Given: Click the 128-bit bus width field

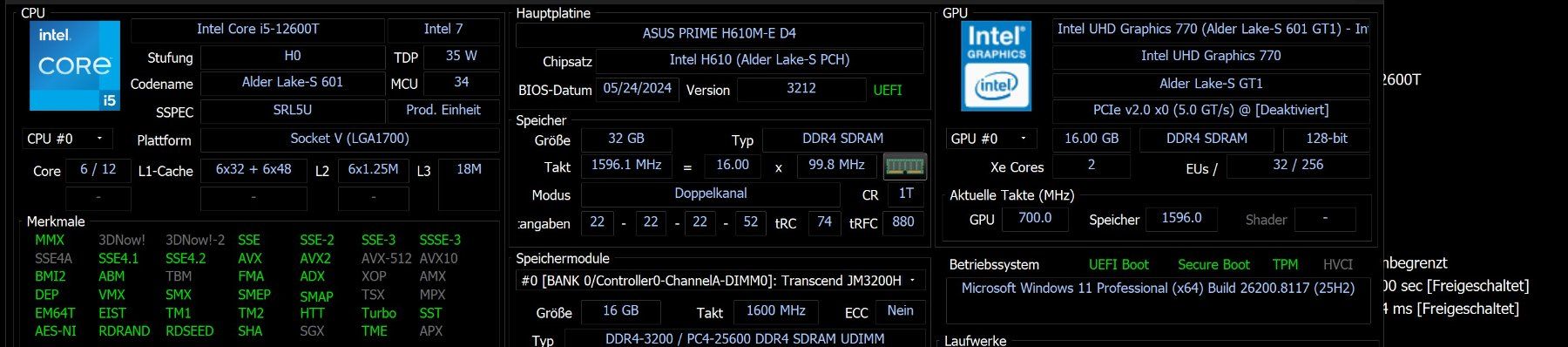Looking at the screenshot, I should tap(1327, 139).
